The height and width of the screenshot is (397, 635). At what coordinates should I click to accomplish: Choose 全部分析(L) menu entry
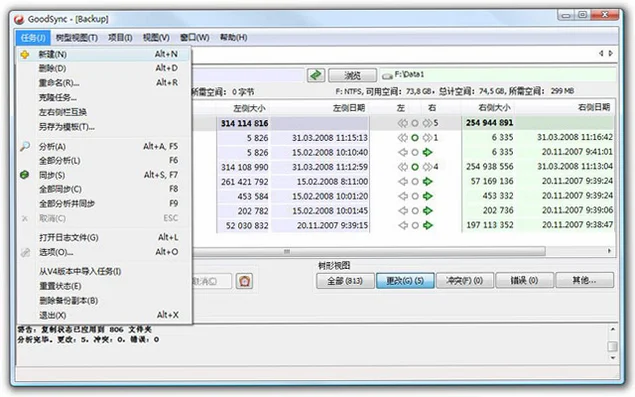click(104, 161)
